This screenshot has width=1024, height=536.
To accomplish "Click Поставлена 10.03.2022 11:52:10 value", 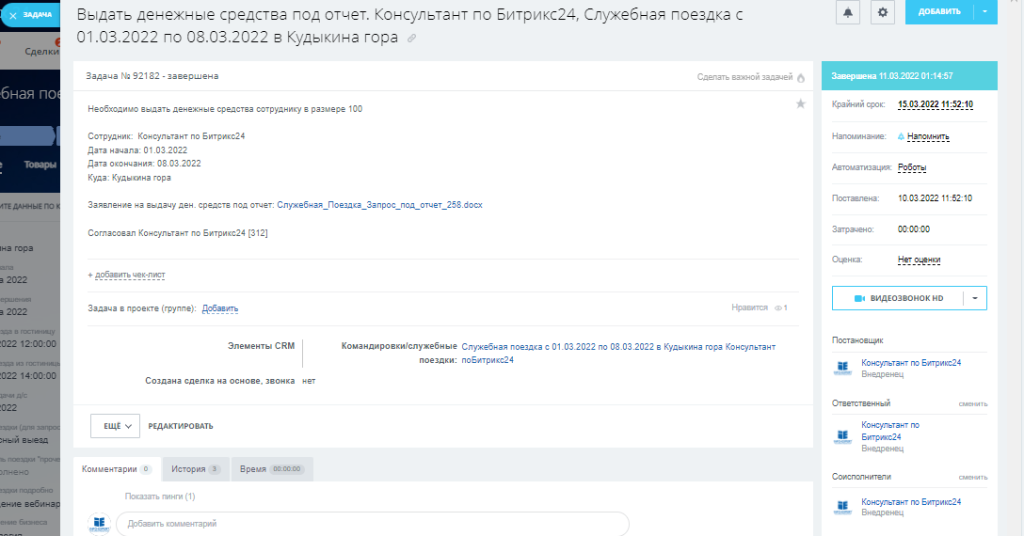I will point(935,198).
